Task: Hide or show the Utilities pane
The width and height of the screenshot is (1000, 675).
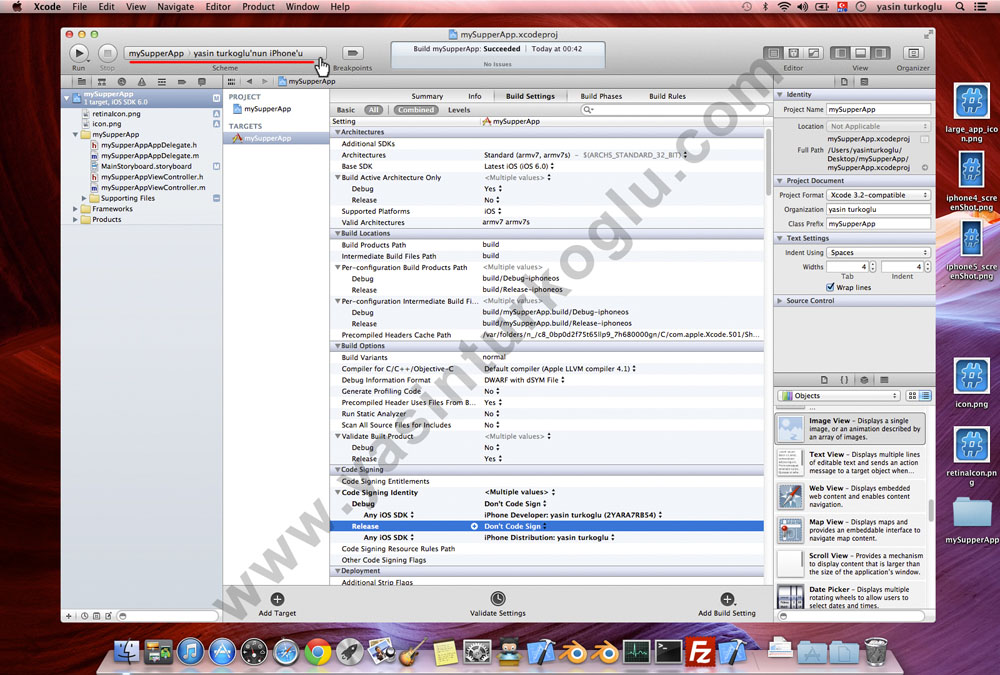Action: point(881,53)
